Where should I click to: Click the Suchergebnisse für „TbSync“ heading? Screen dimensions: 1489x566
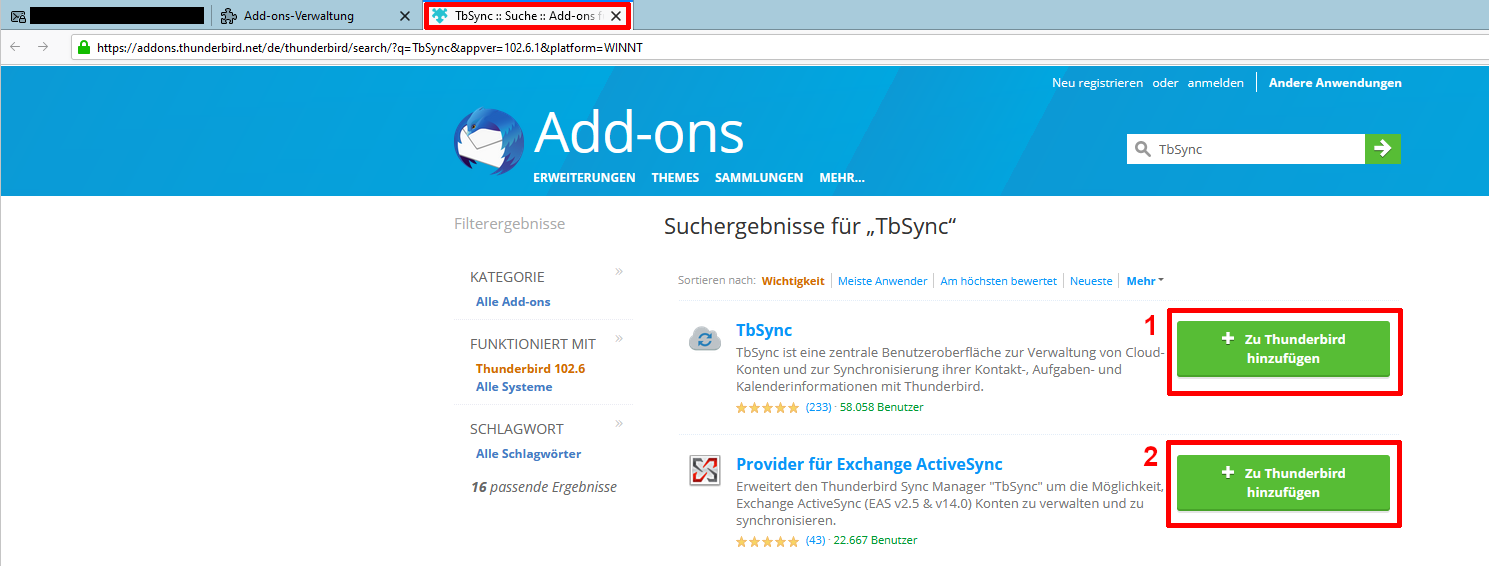pyautogui.click(x=811, y=226)
